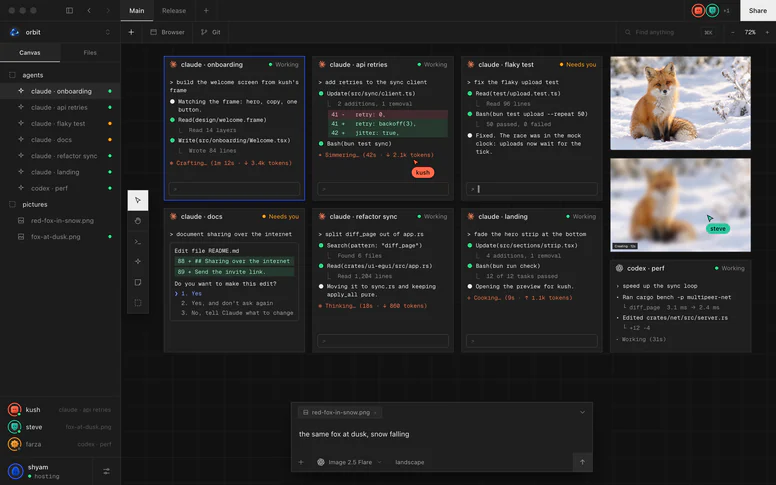Open the Git panel
The image size is (776, 485).
tap(211, 32)
